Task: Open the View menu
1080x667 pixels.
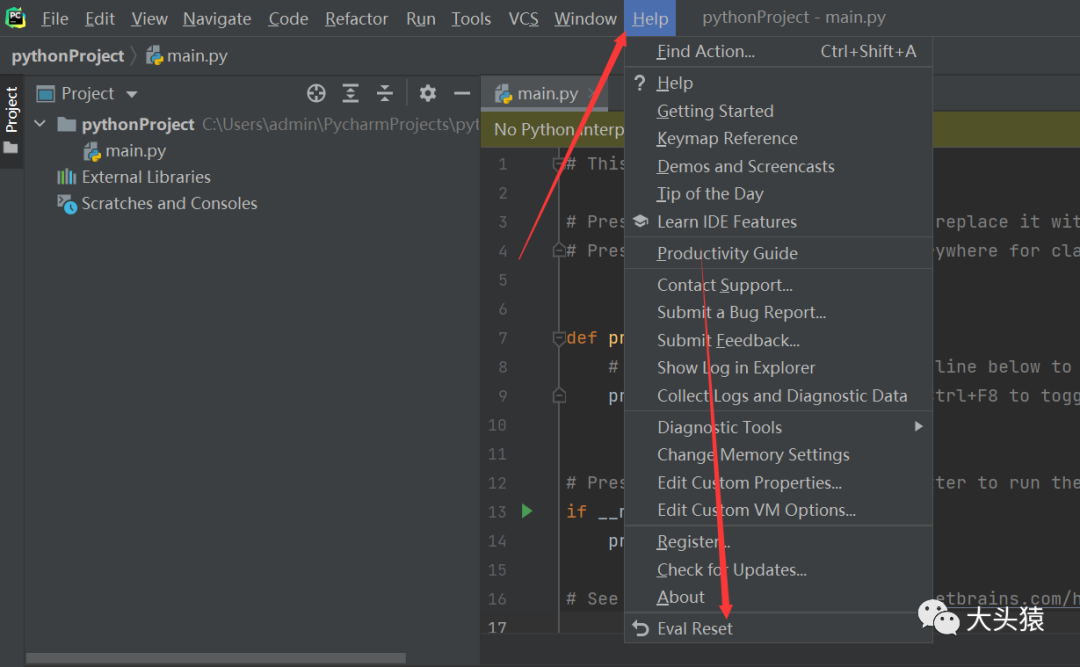Action: tap(149, 19)
